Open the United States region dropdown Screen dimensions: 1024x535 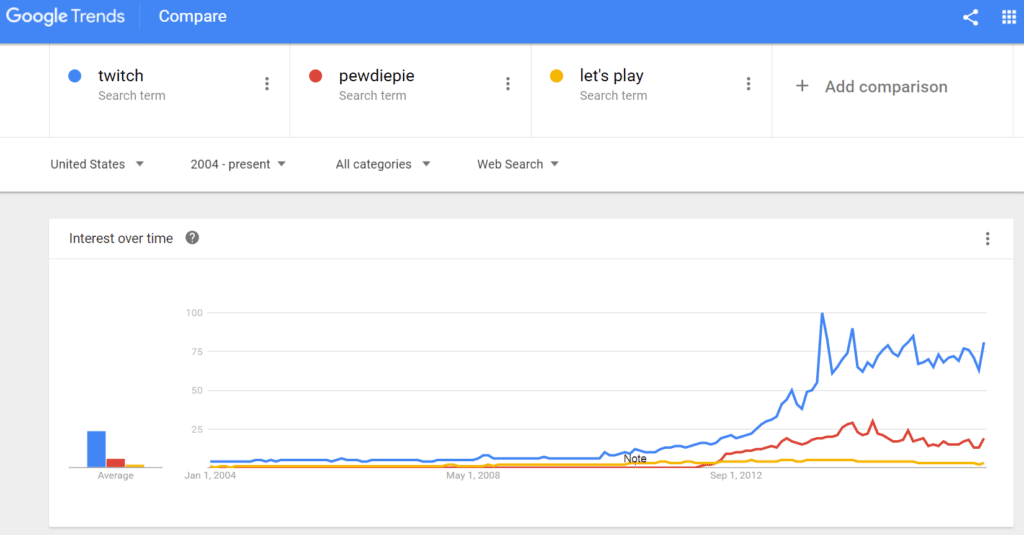tap(97, 164)
